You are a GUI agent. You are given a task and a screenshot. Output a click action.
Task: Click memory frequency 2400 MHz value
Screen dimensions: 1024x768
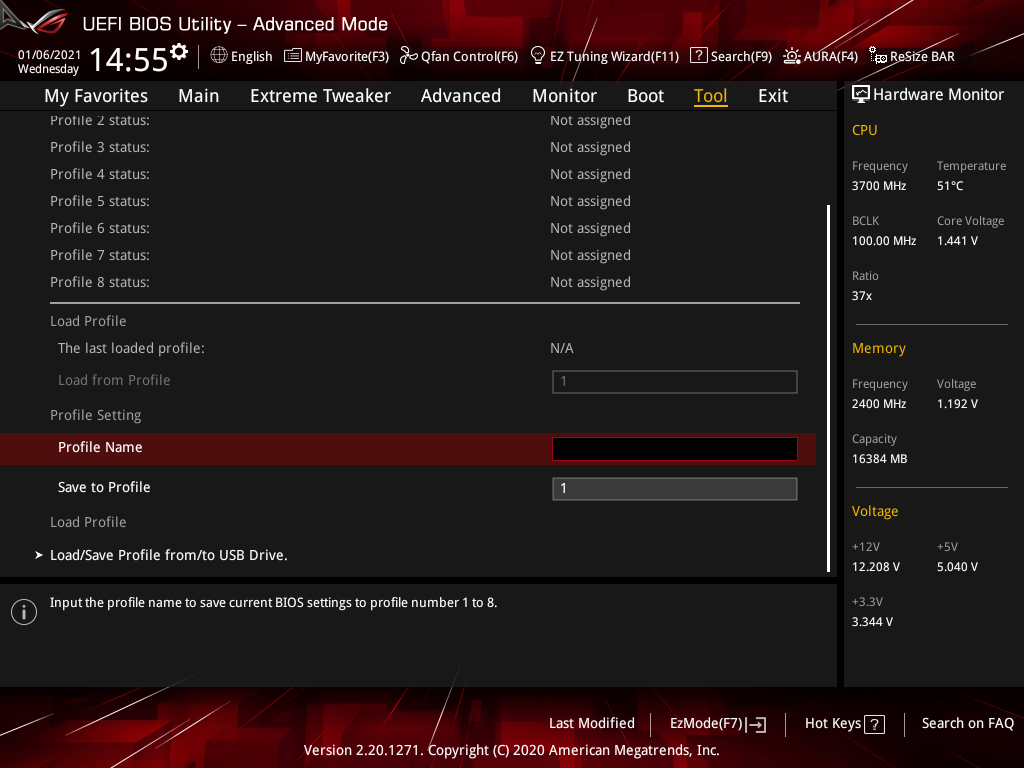tap(878, 404)
